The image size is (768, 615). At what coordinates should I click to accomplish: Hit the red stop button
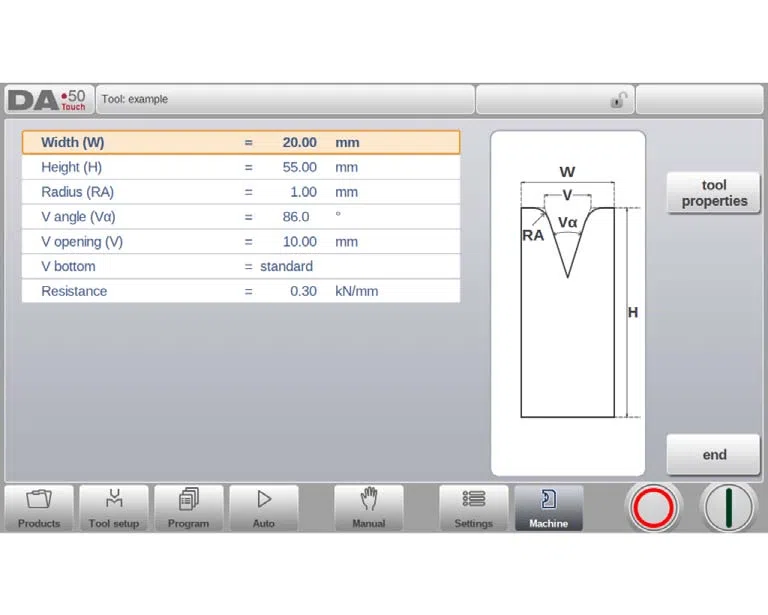pyautogui.click(x=654, y=508)
